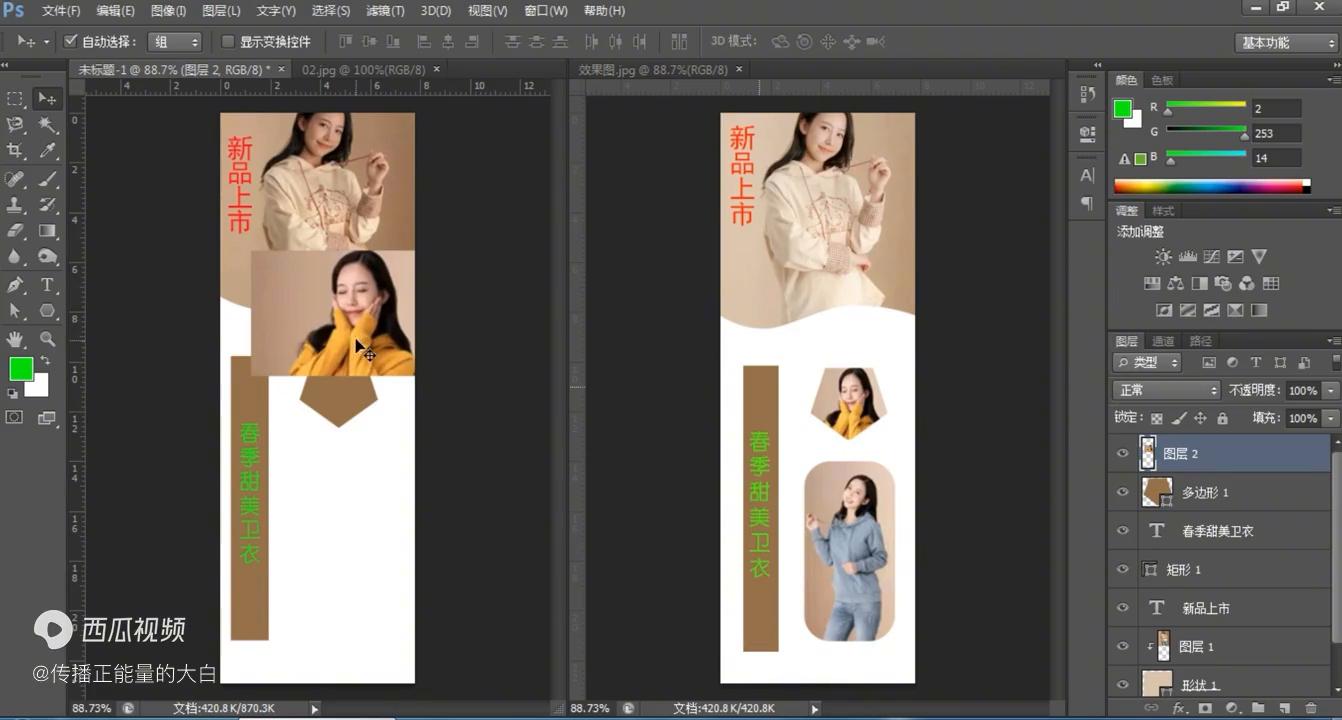Select the Move tool
The width and height of the screenshot is (1342, 720).
tap(46, 98)
